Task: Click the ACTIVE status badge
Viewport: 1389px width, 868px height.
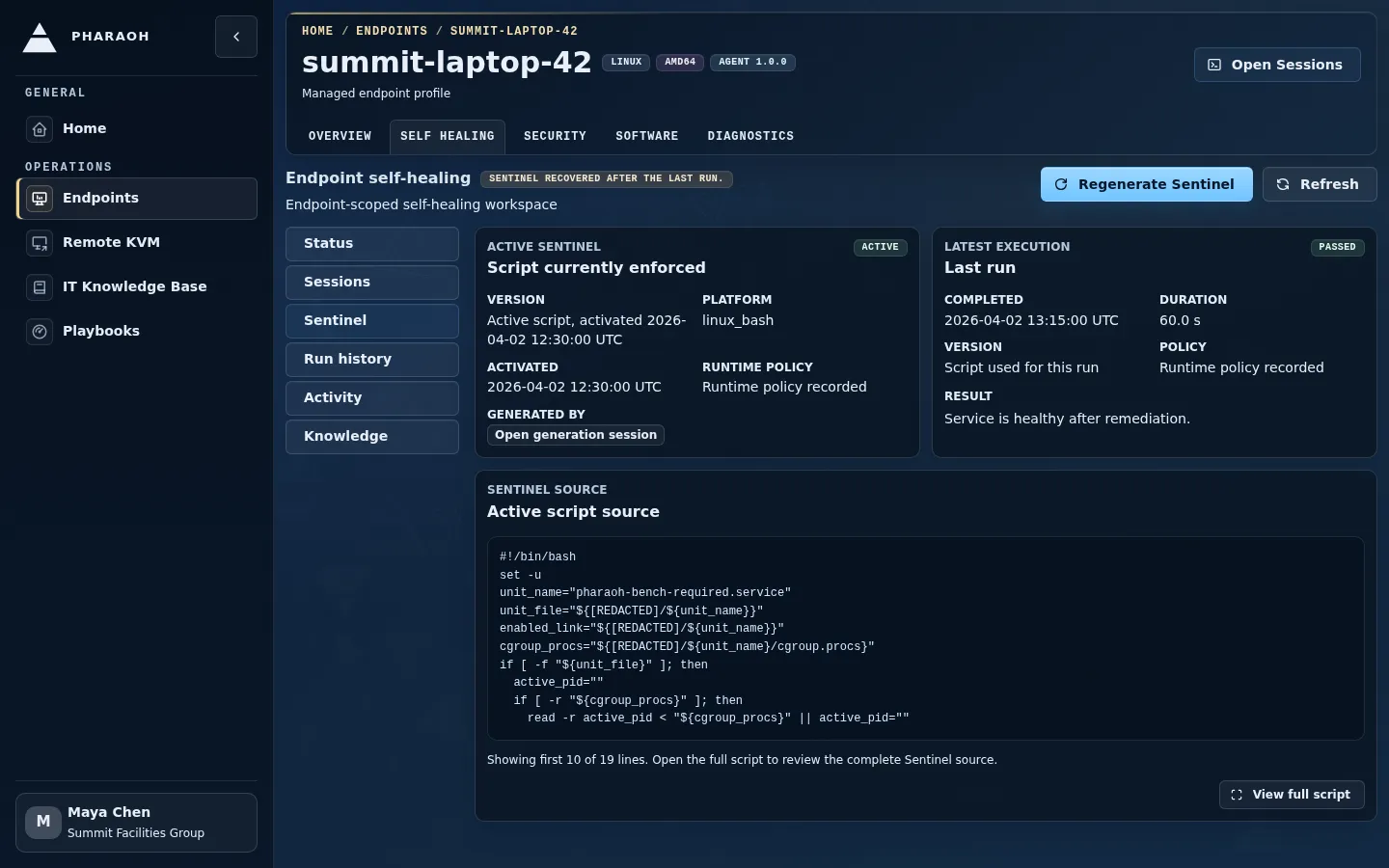Action: [880, 247]
